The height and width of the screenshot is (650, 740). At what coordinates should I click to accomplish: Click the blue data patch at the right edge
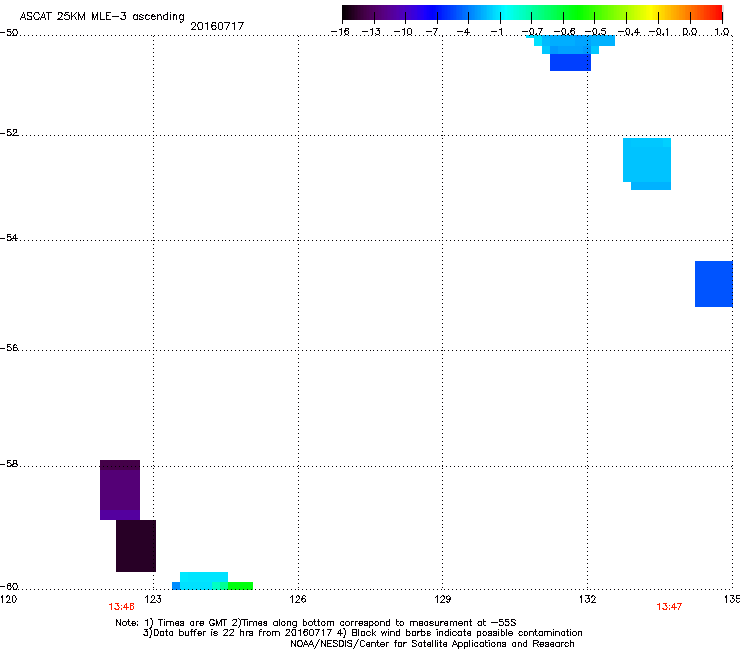coord(714,284)
